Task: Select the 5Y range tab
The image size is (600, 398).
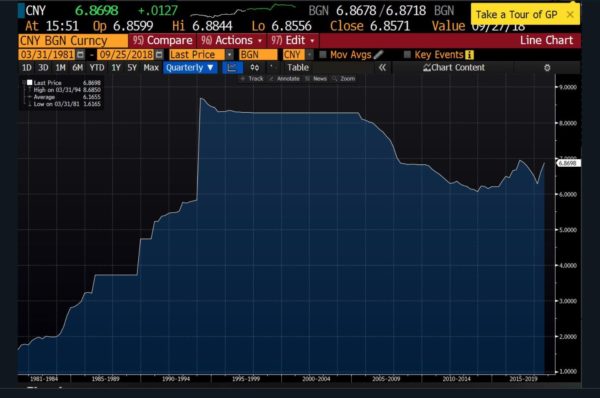Action: [132, 68]
